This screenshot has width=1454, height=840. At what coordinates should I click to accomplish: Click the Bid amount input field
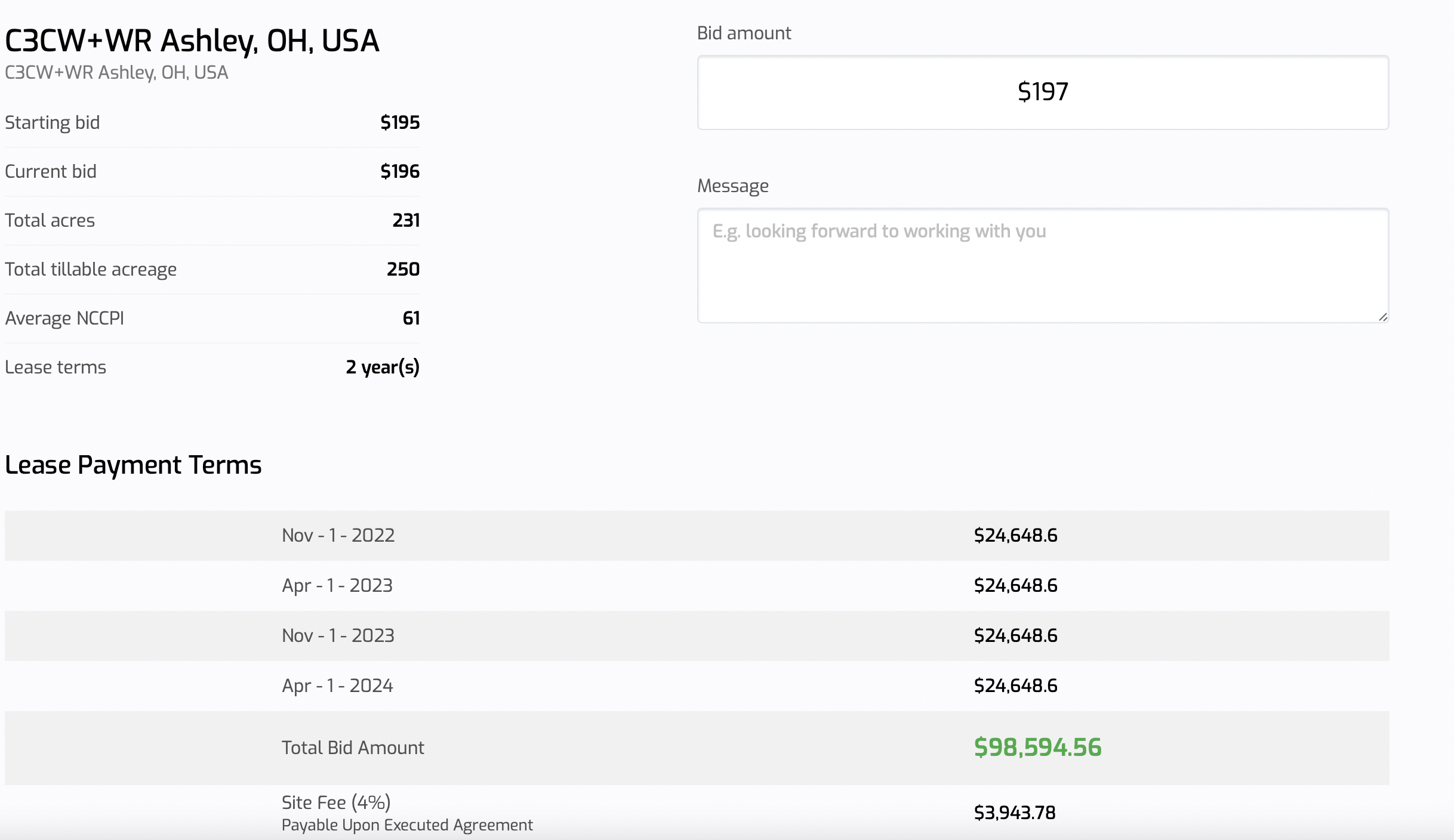pos(1042,92)
